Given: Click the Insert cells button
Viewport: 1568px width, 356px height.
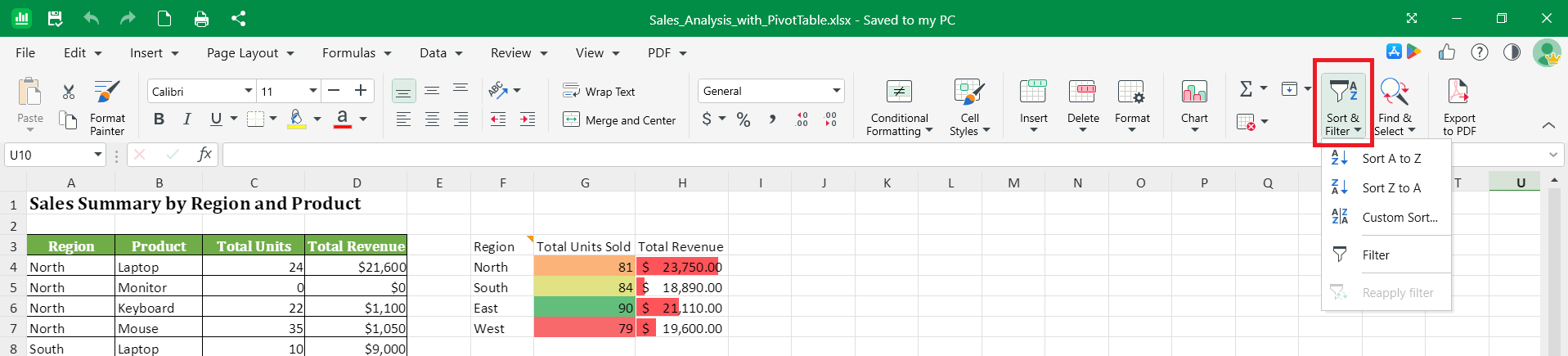Looking at the screenshot, I should (x=1033, y=108).
